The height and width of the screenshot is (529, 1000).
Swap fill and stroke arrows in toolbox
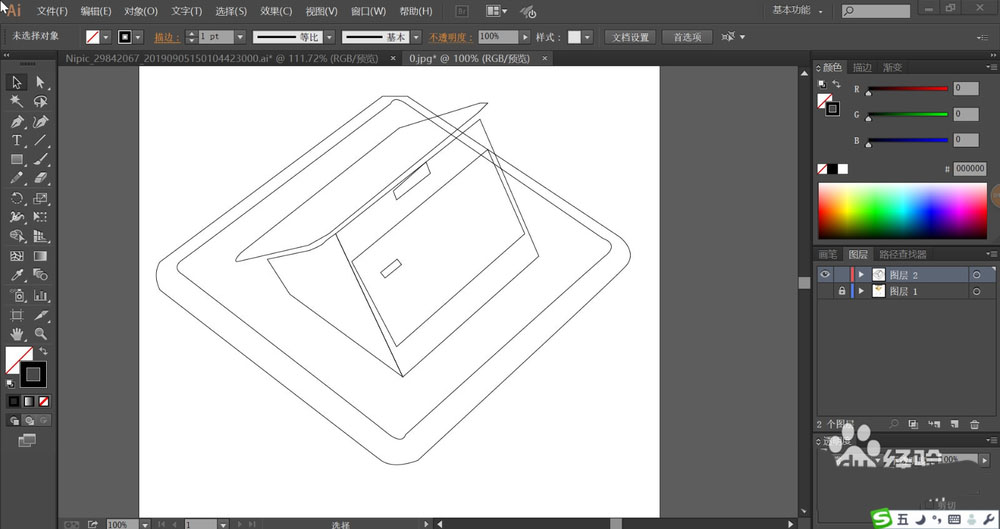tap(43, 351)
